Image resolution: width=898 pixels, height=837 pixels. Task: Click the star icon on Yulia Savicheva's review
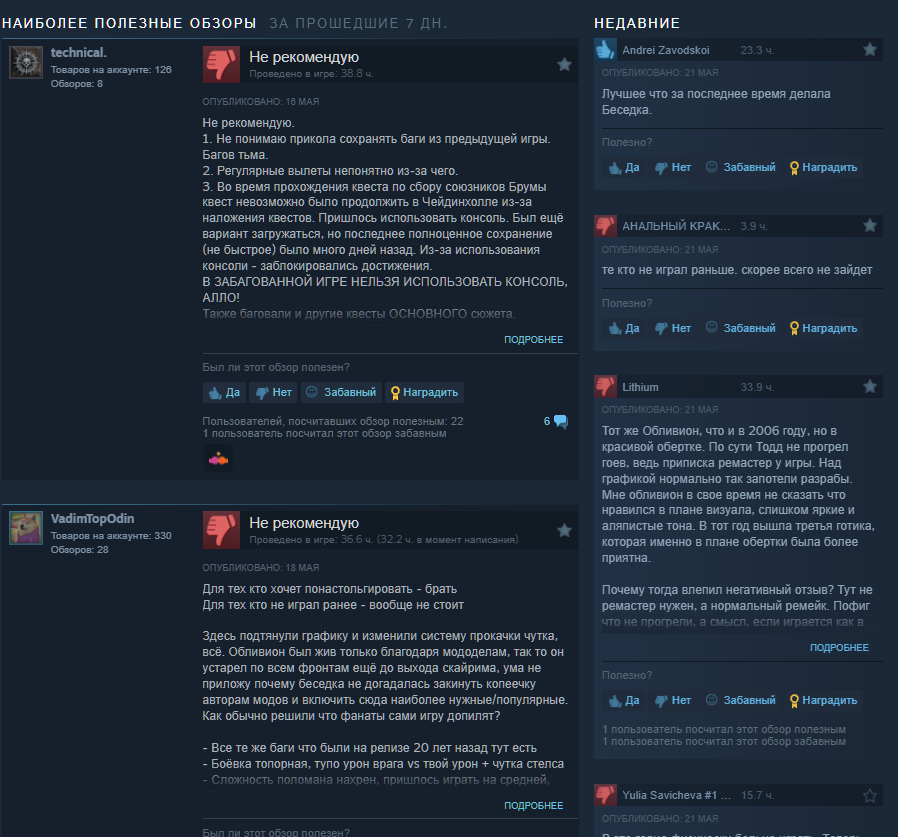[x=870, y=795]
